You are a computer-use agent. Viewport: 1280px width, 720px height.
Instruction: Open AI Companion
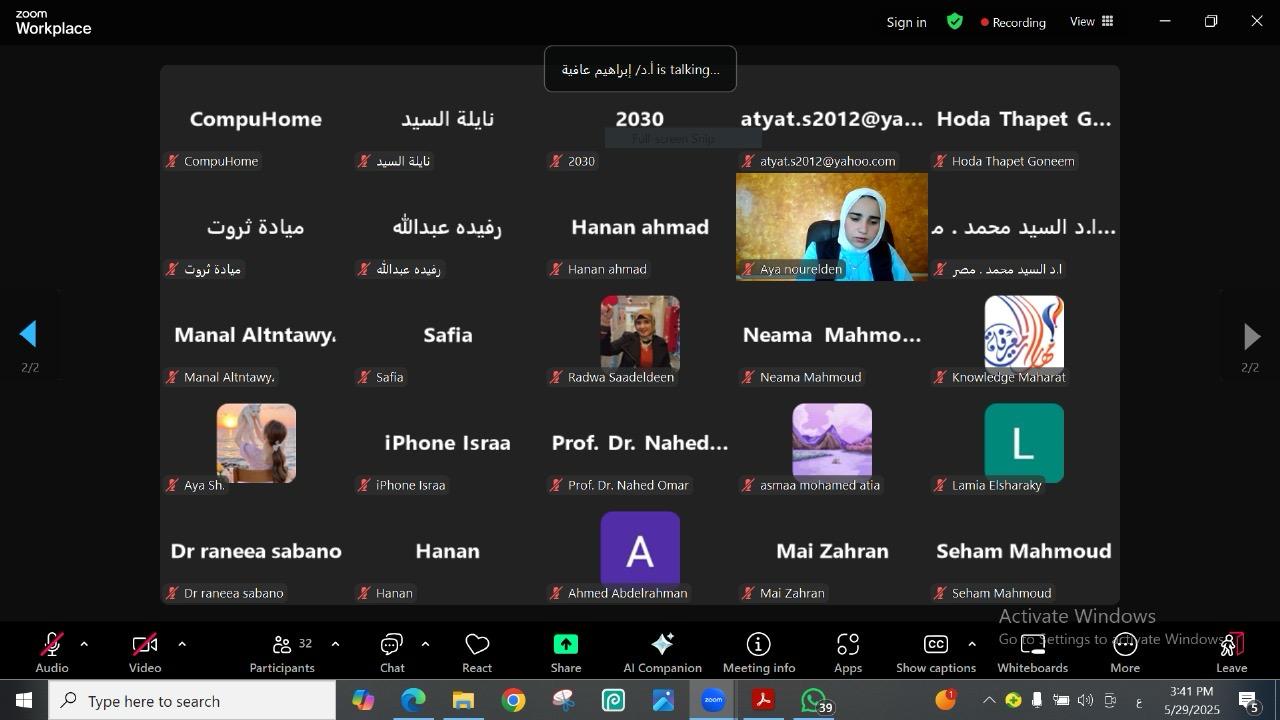tap(662, 652)
